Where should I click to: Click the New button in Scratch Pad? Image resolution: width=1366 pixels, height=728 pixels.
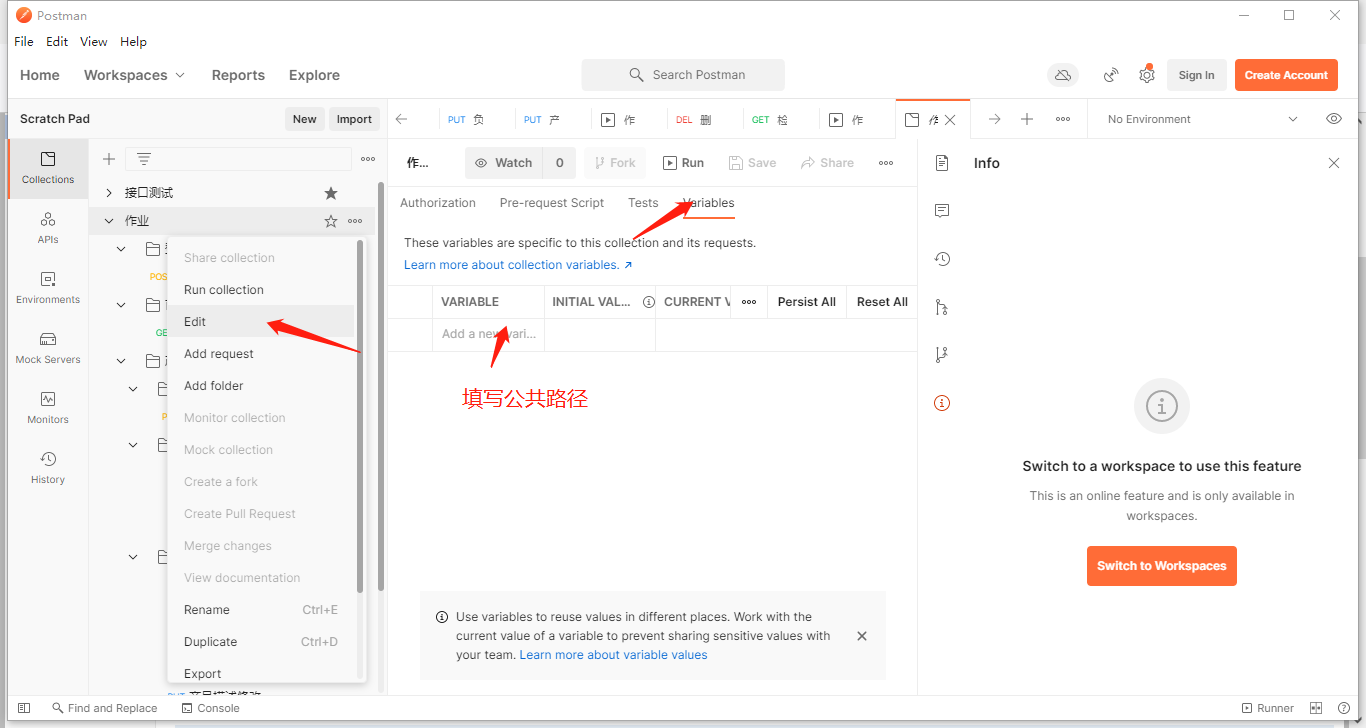(305, 119)
